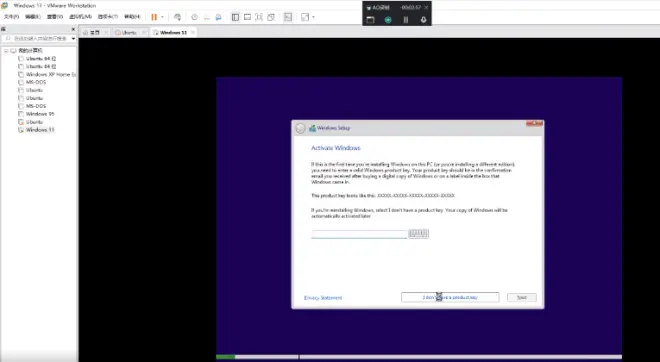Toggle the recorder microphone
Viewport: 660px width, 362px height.
click(x=423, y=20)
